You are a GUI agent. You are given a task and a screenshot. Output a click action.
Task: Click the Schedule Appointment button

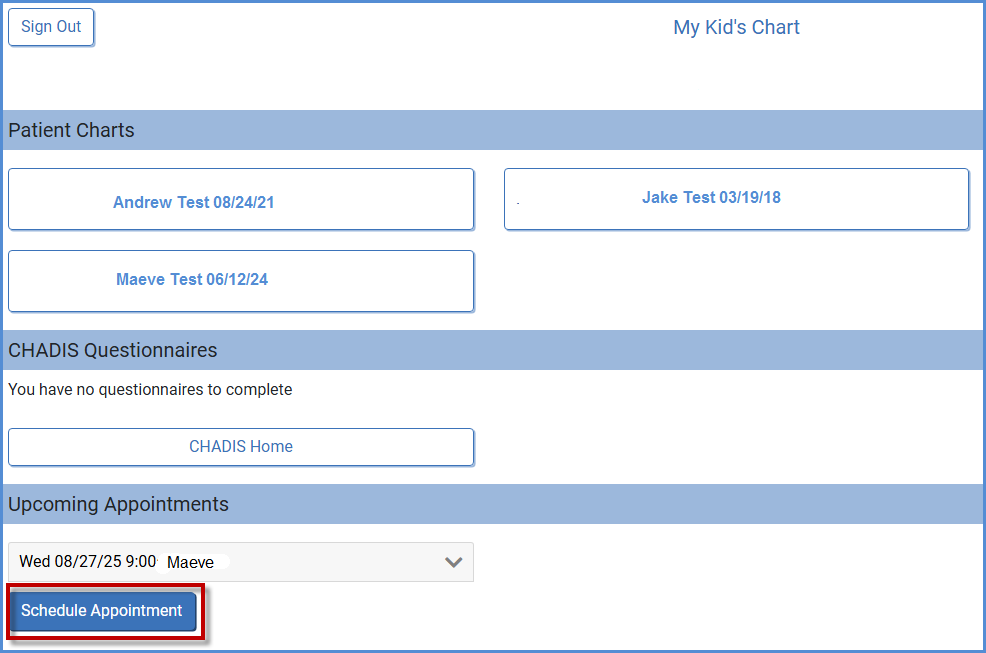(x=102, y=611)
